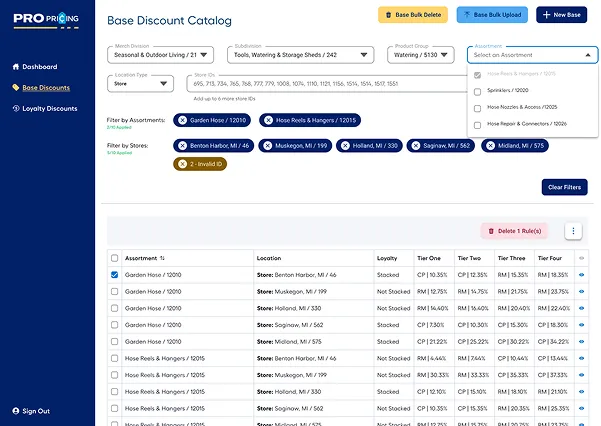Click the 'CP | 34.22%' Tier Four cell

553,342
